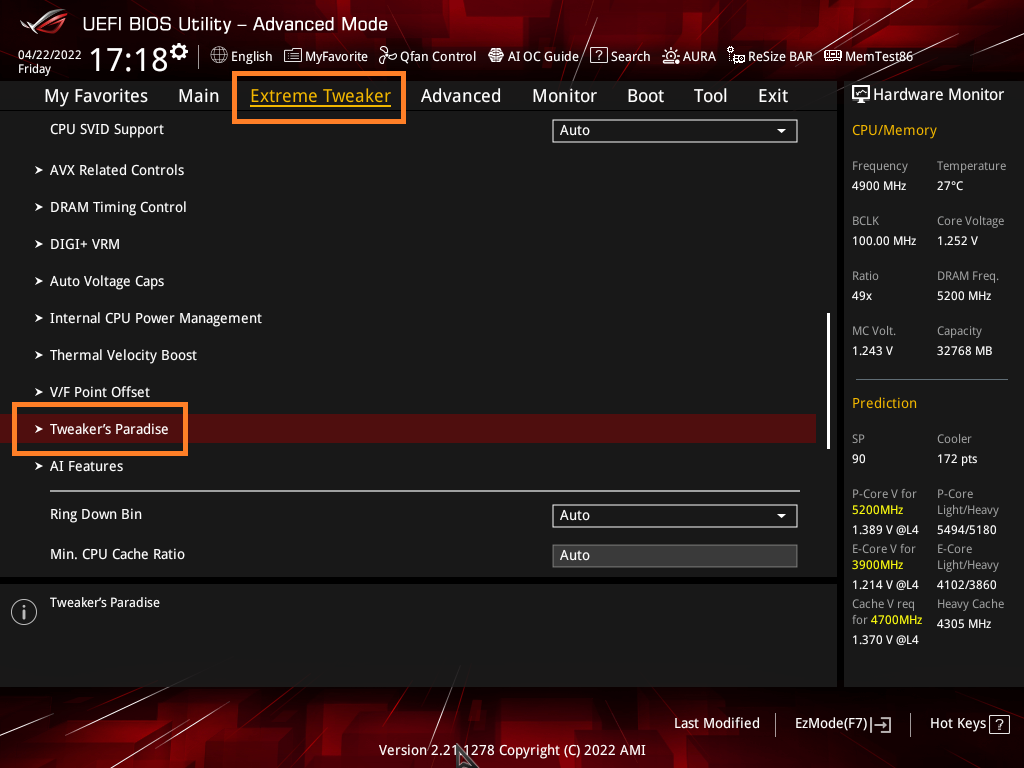Screen dimensions: 1024x768
Task: Click the info icon beside Tweaker's Paradise description
Action: click(x=23, y=611)
